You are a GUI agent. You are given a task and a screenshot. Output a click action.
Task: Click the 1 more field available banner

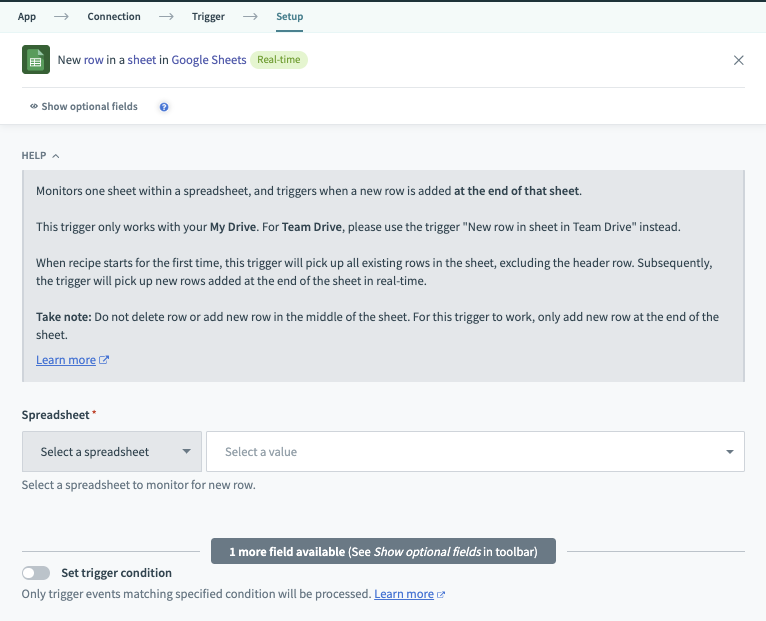[383, 552]
